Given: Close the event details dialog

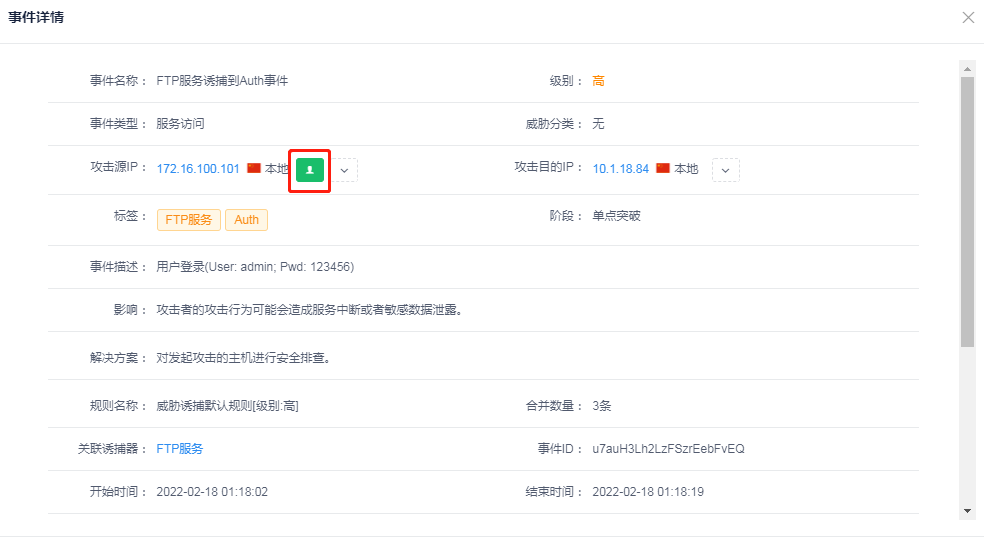Looking at the screenshot, I should coord(967,18).
